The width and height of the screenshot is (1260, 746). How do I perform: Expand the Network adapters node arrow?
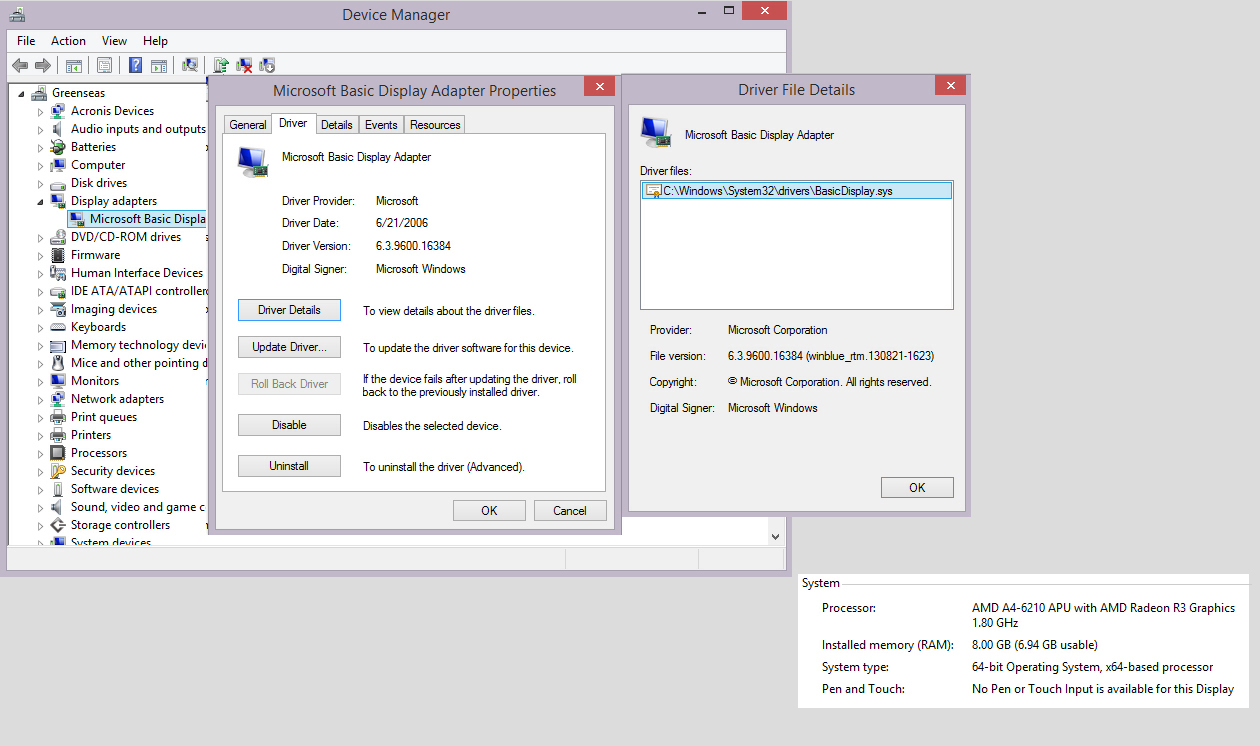coord(41,399)
